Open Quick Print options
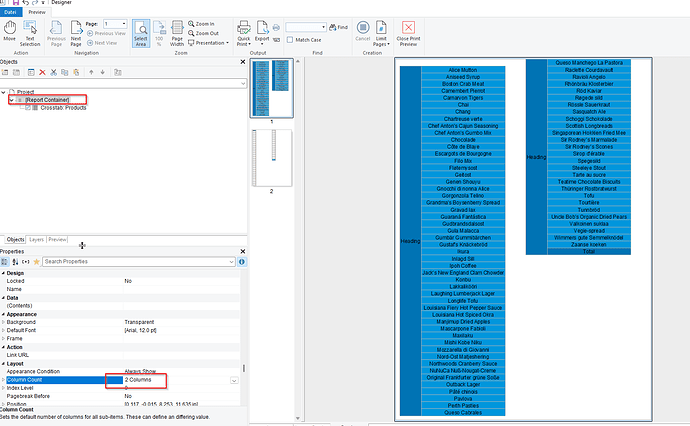Screen dimensions: 690x426 [244, 33]
